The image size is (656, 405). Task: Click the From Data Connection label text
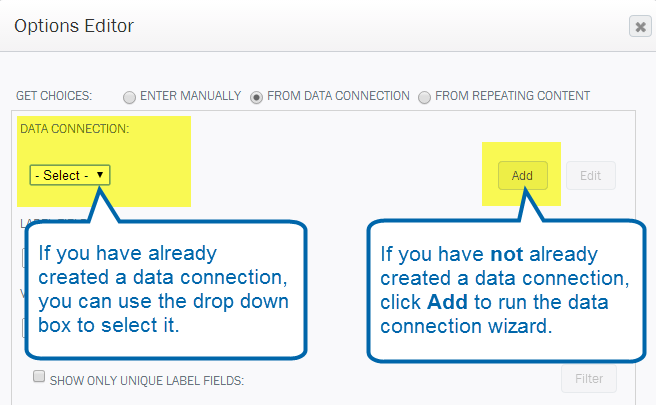coord(338,96)
